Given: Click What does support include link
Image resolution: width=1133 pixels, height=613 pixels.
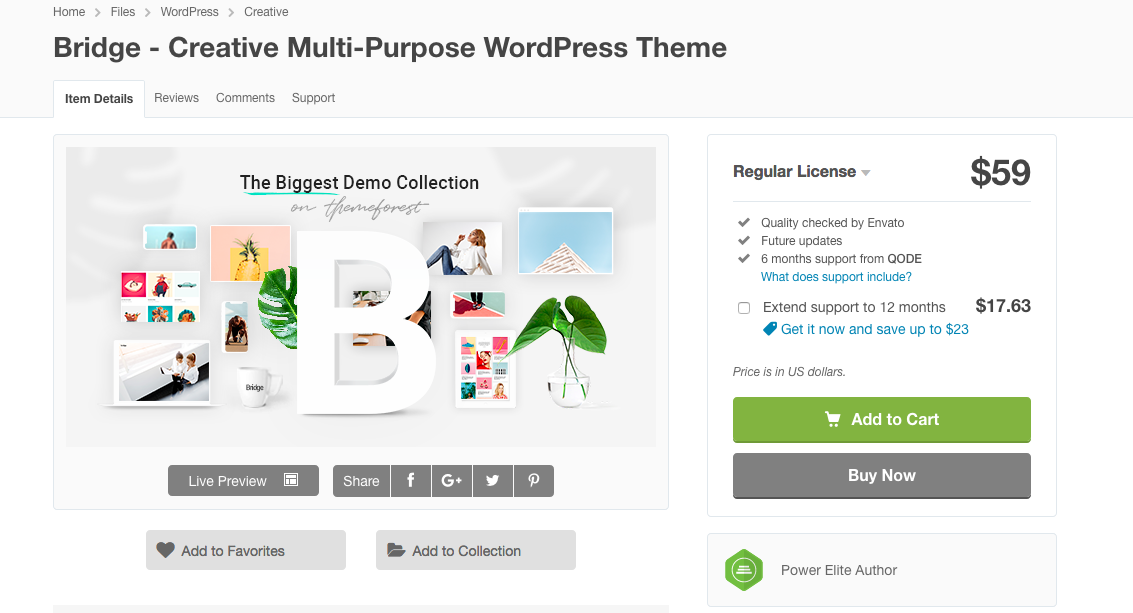Looking at the screenshot, I should pyautogui.click(x=836, y=277).
